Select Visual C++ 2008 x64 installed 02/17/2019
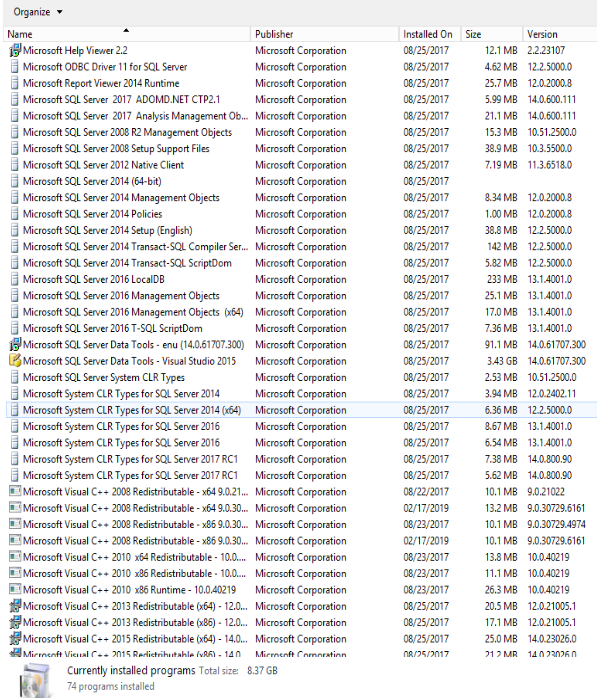The height and width of the screenshot is (698, 597). 301,508
